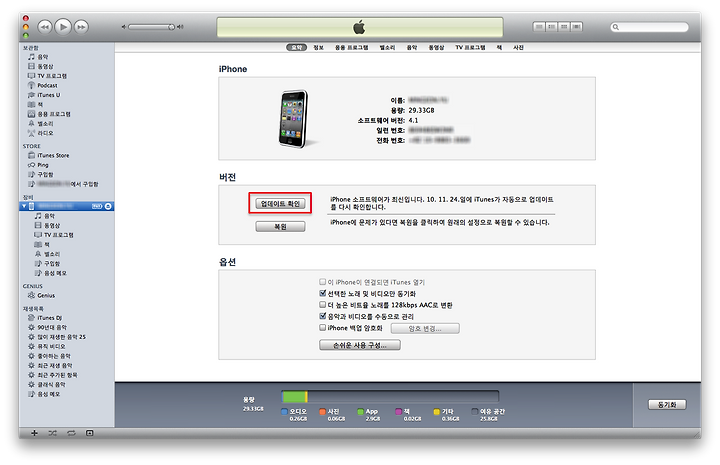Select 음성 메모 under the iPhone device
This screenshot has width=720, height=465.
(x=51, y=273)
